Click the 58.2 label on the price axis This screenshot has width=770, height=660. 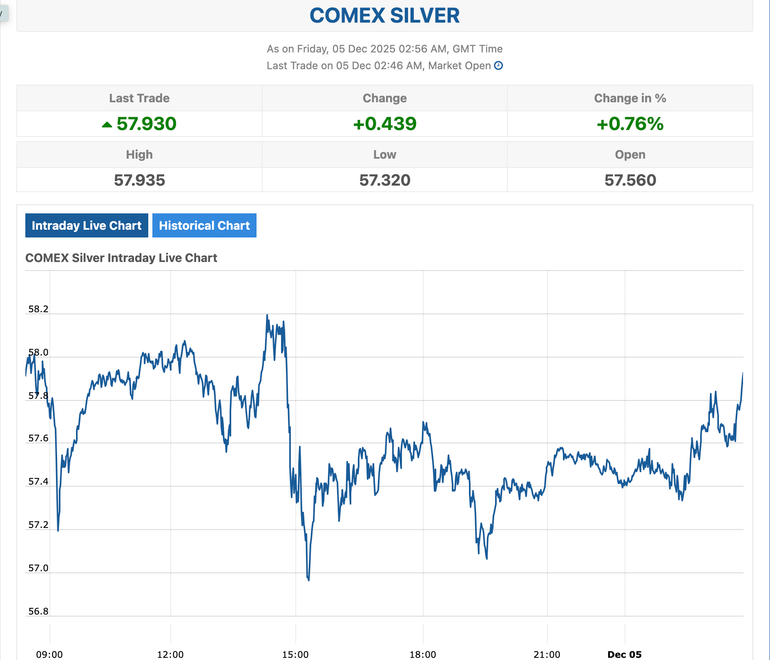[38, 310]
